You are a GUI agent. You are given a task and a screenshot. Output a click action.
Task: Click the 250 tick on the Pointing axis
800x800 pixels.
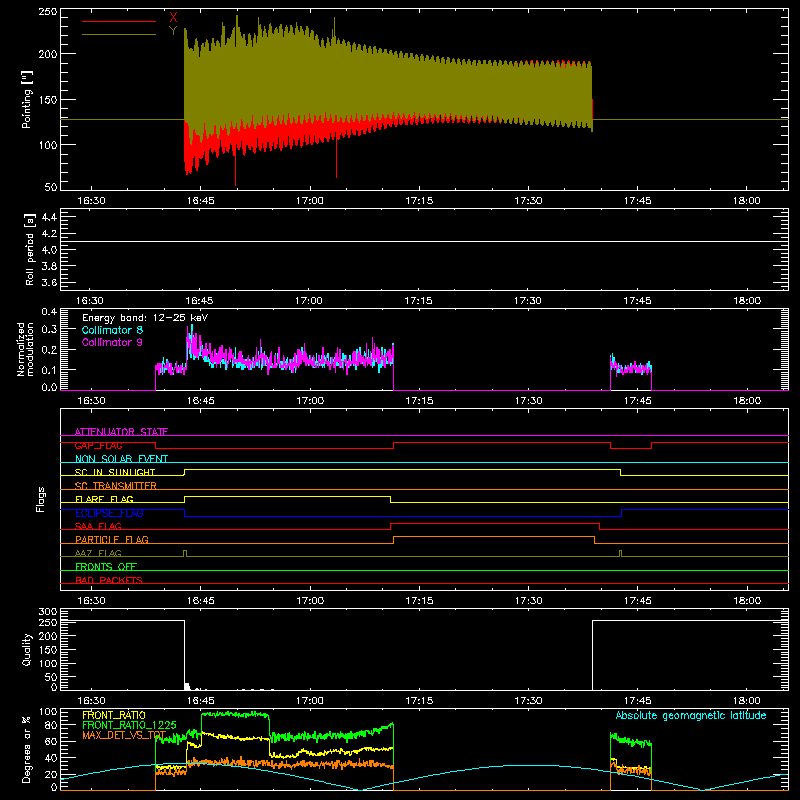48,12
